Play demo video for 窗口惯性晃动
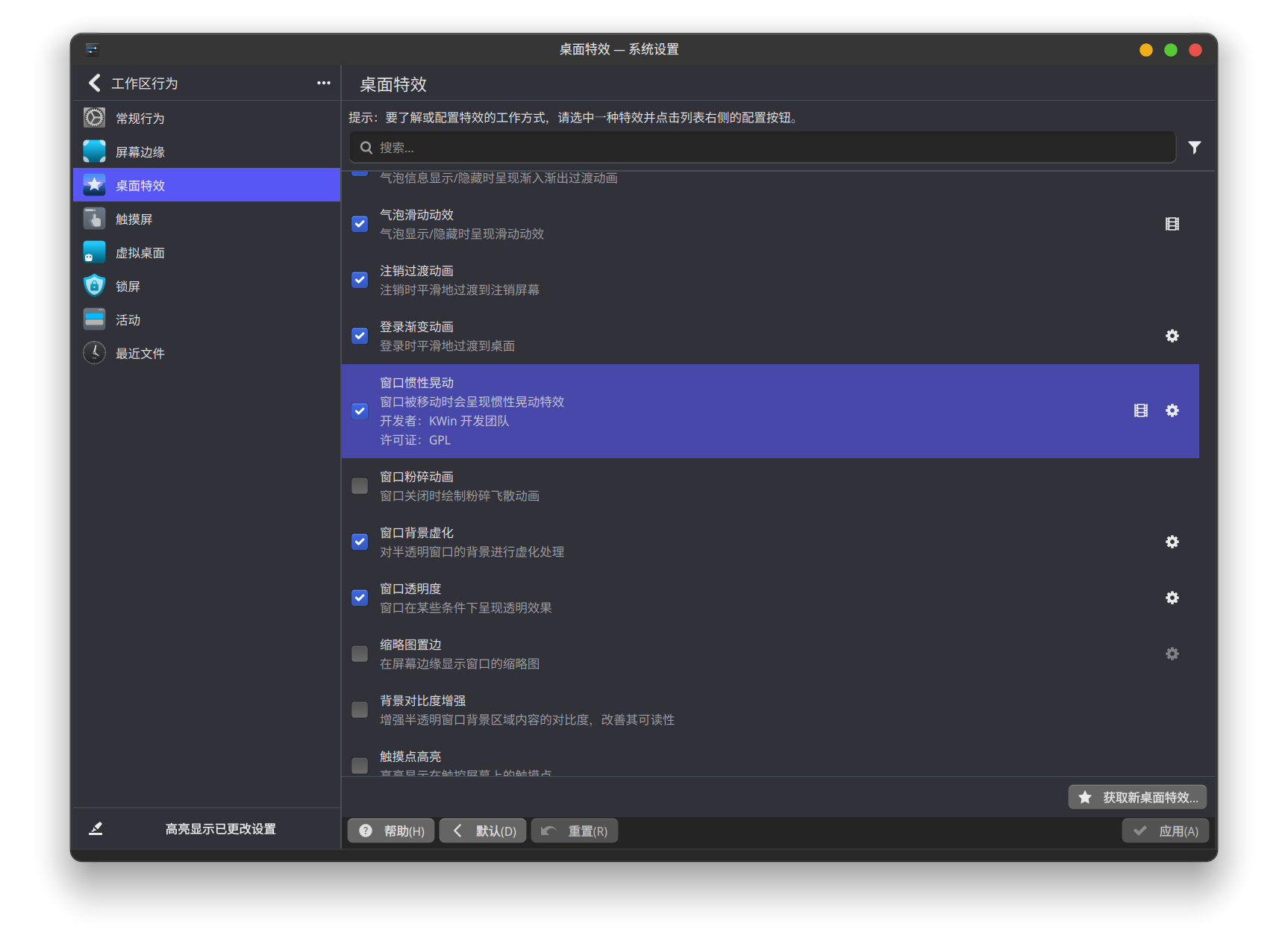Image resolution: width=1288 pixels, height=941 pixels. [1140, 410]
